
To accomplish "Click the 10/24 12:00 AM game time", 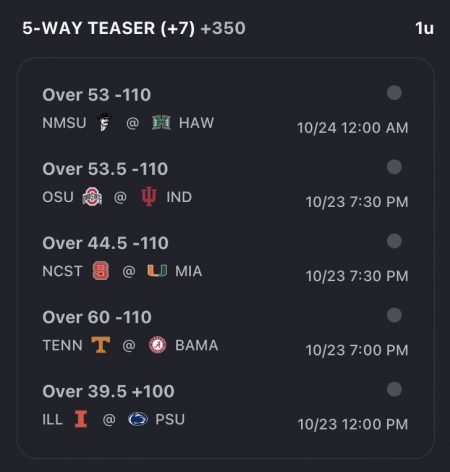I will coord(353,128).
